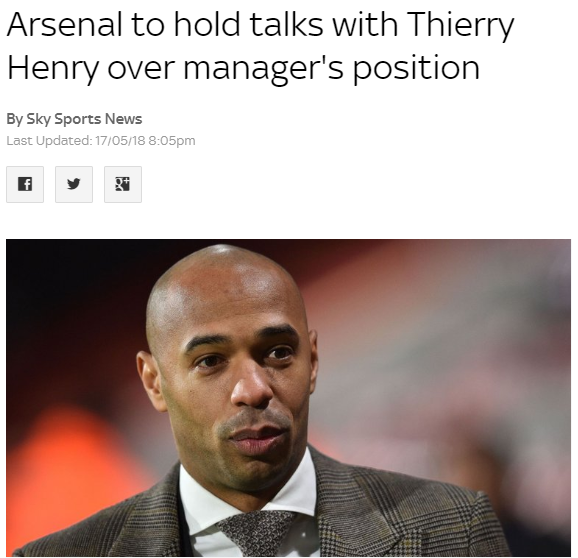Tweet this story using the Twitter icon
578x558 pixels.
(x=74, y=184)
